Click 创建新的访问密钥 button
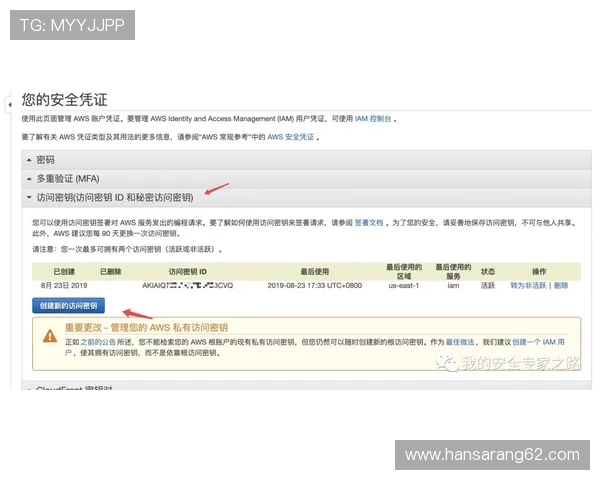The height and width of the screenshot is (480, 600). click(68, 305)
